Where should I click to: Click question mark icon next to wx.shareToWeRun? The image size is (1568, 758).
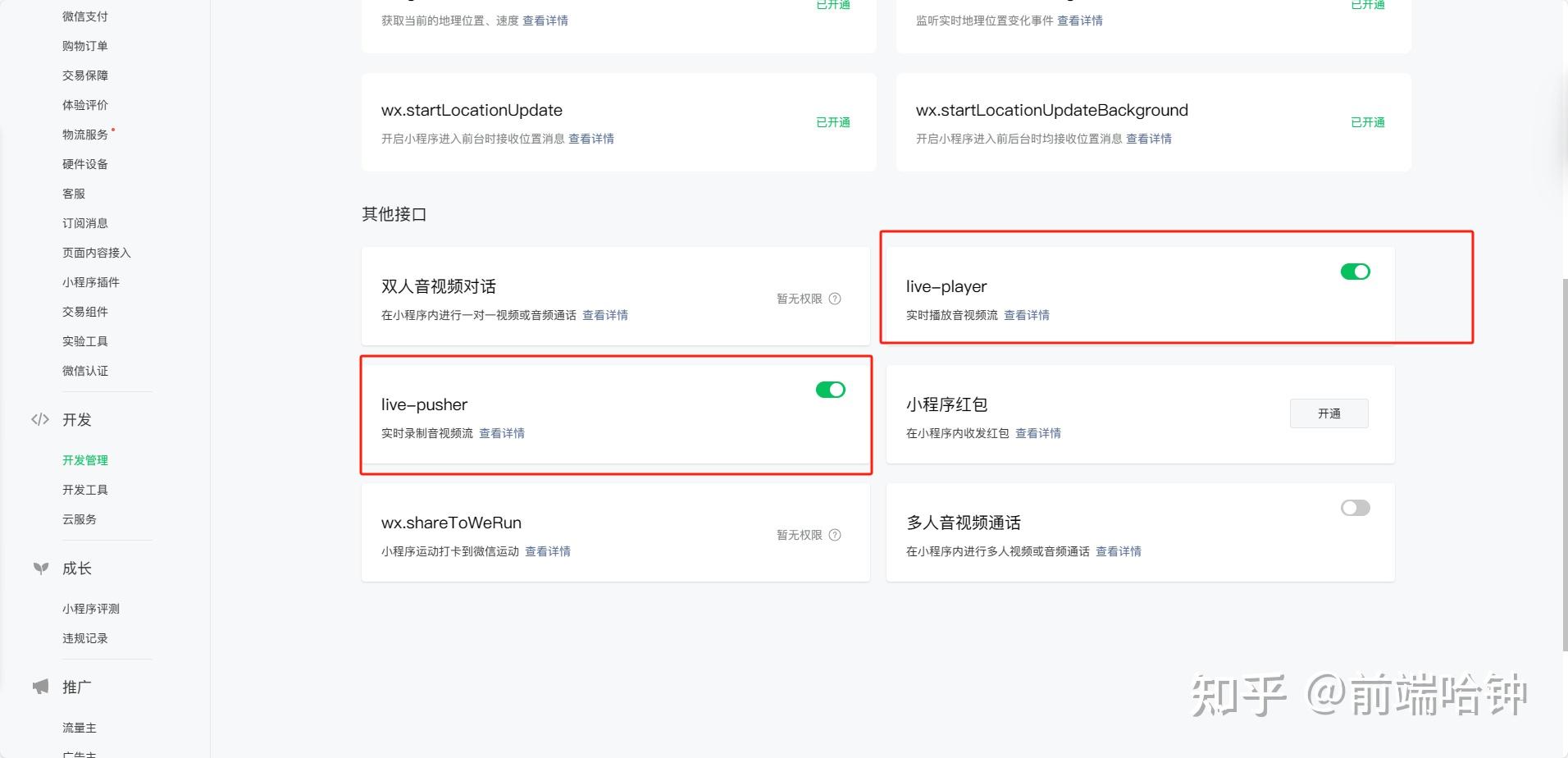tap(836, 535)
